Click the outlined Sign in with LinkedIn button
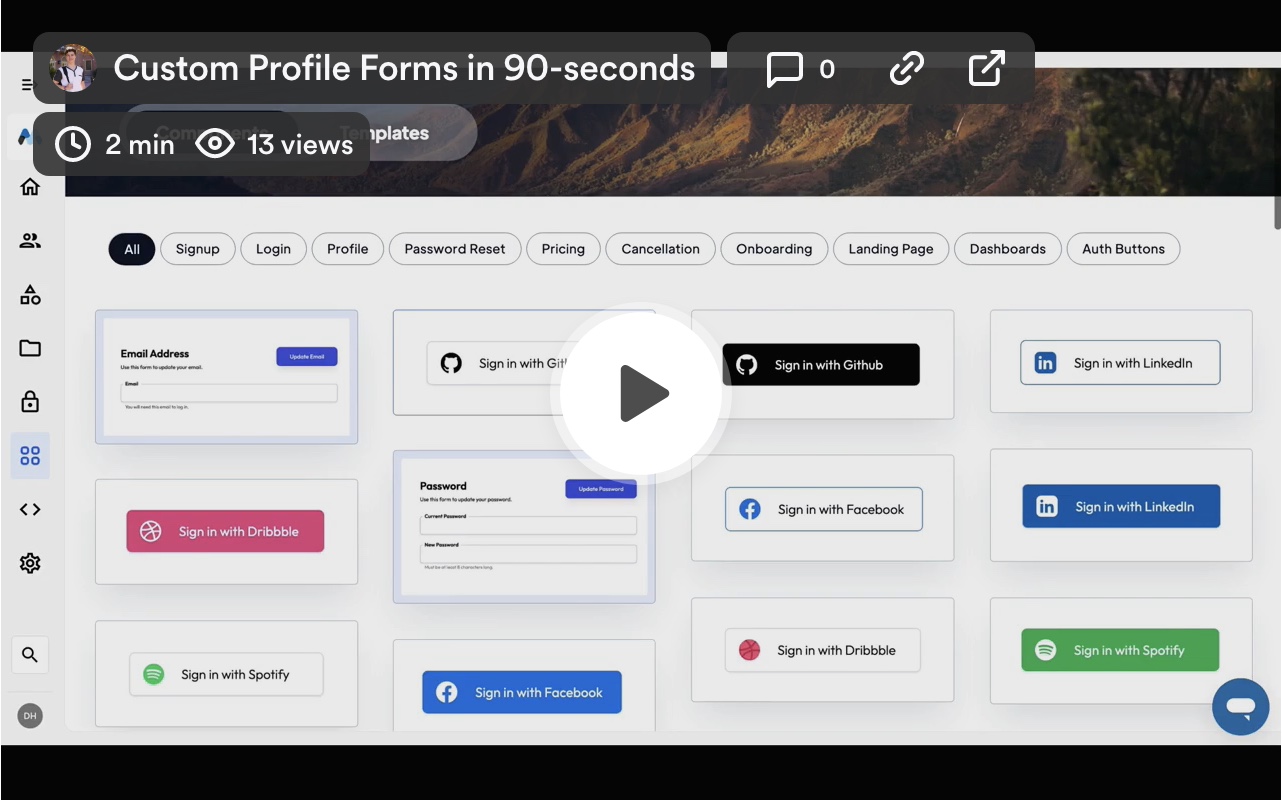The width and height of the screenshot is (1282, 800). click(x=1120, y=363)
